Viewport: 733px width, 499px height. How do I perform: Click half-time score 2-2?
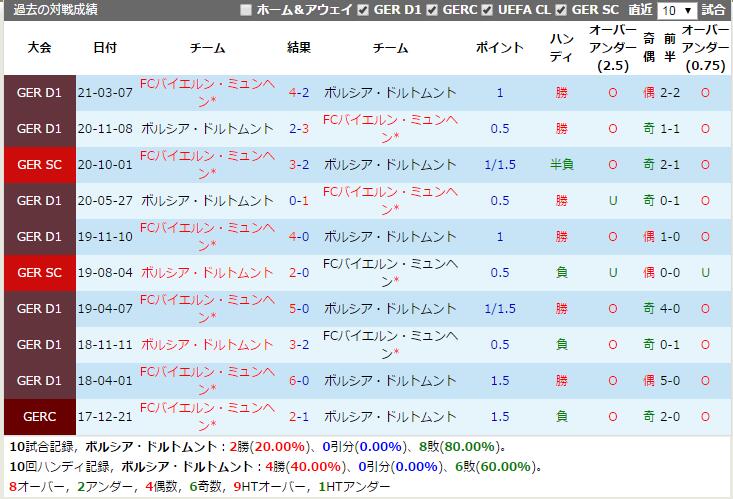click(x=670, y=93)
